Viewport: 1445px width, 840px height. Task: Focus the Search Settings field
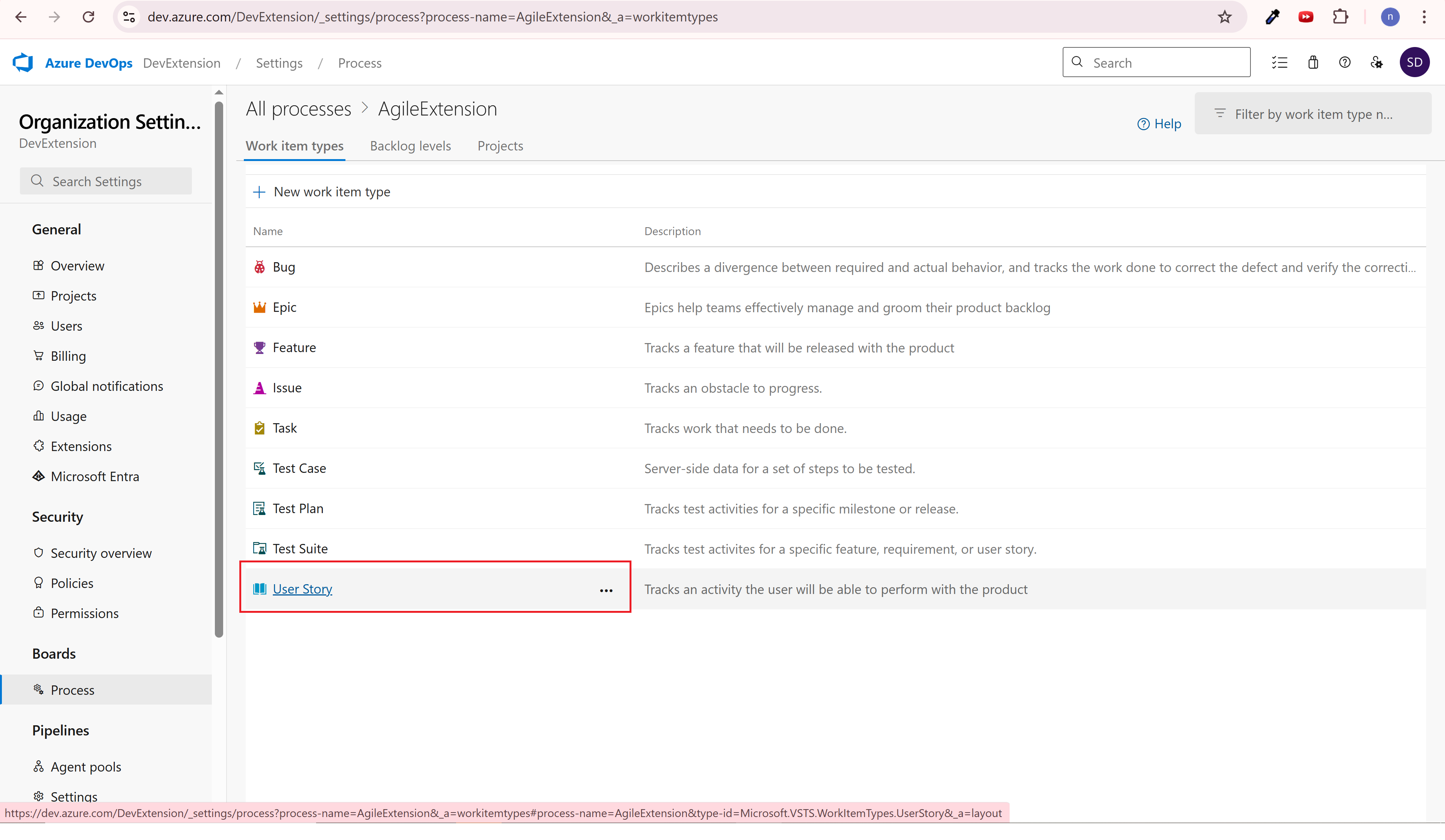click(x=106, y=182)
